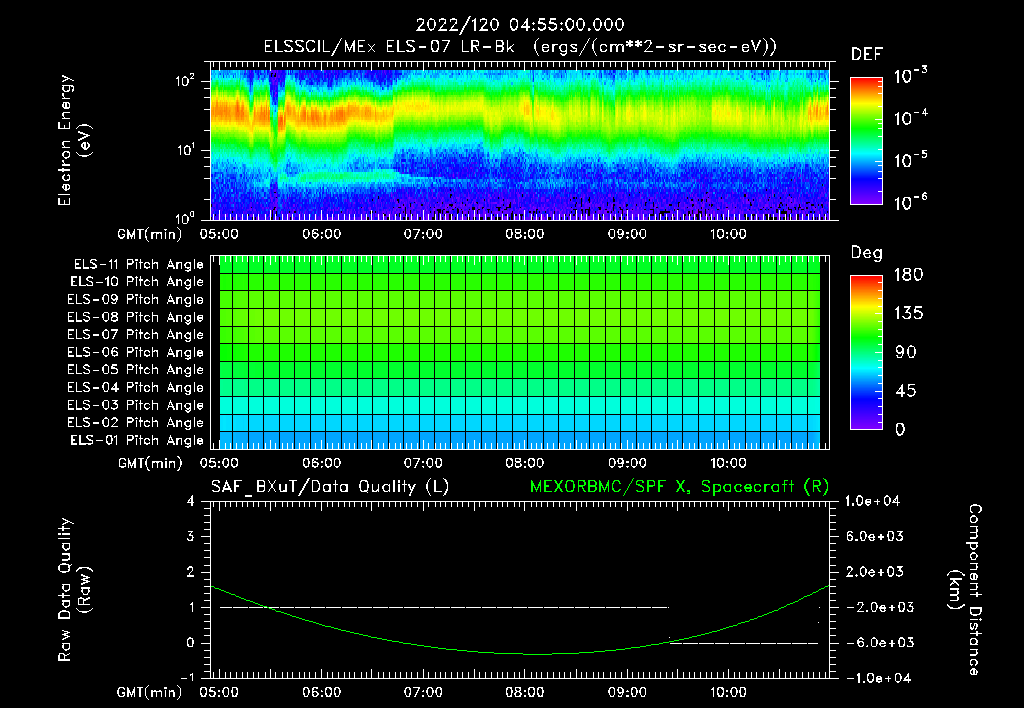Select the ELS-10 Pitch Angle row label
The width and height of the screenshot is (1024, 708).
pyautogui.click(x=137, y=282)
